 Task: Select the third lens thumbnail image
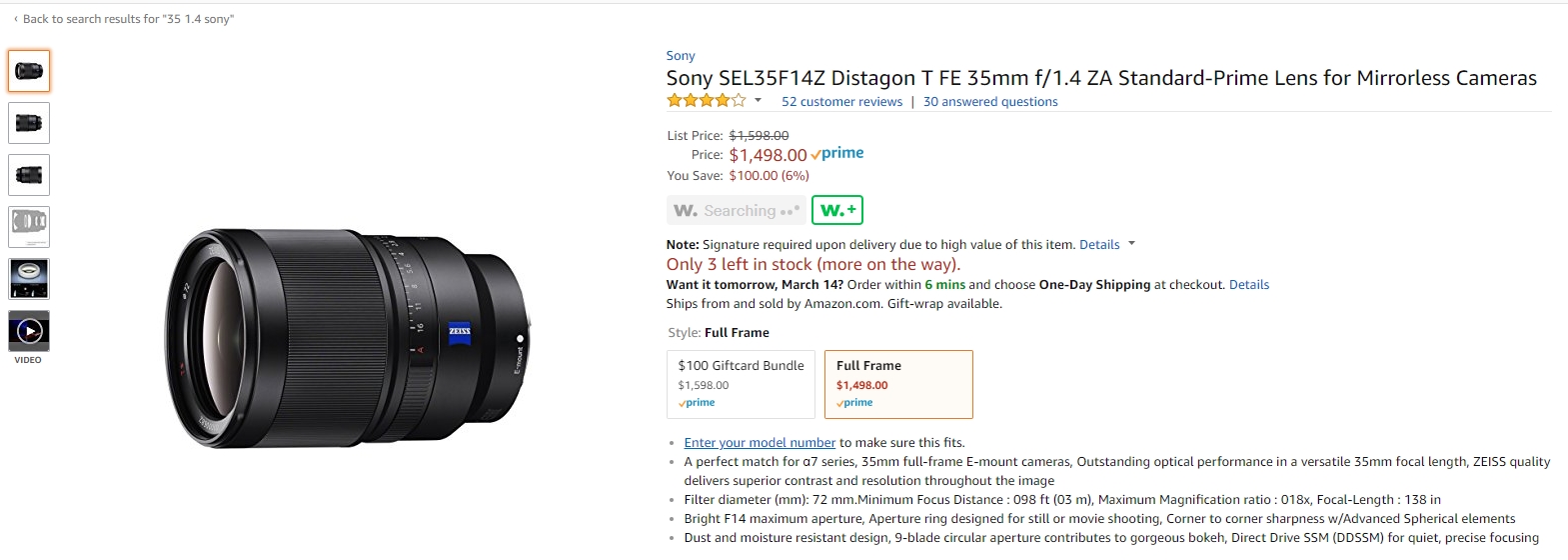[29, 175]
